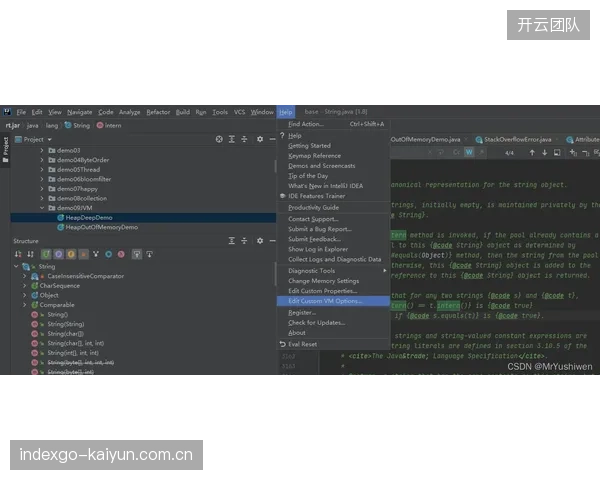Screen dimensions: 600x480
Task: Select String(char[], int, int) constructor in Structure
Action: 76,343
